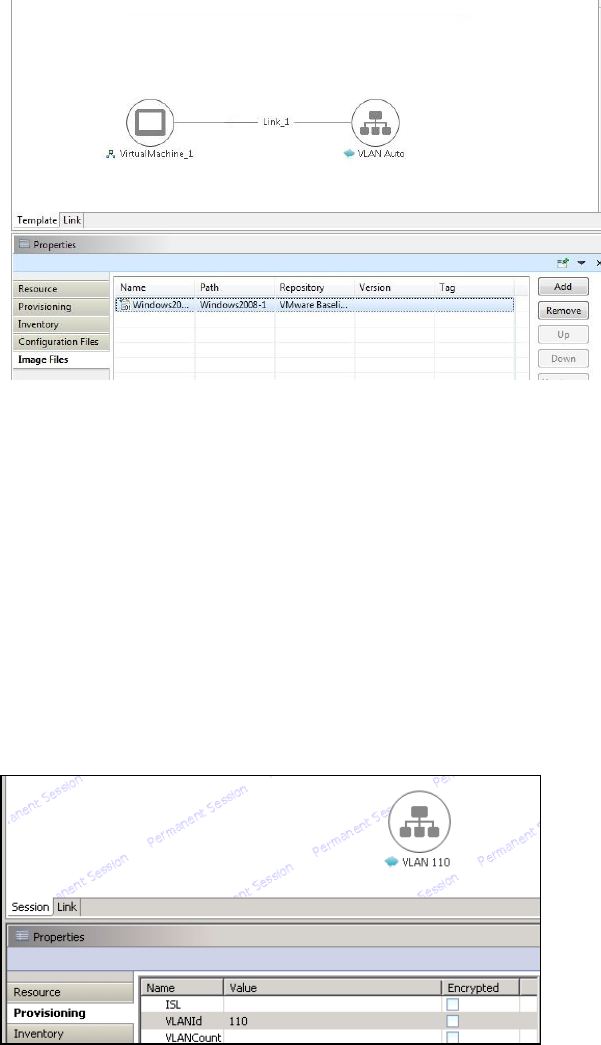Click the pin-to-selection icon in Properties toolbar
The width and height of the screenshot is (601, 1045).
[x=562, y=263]
